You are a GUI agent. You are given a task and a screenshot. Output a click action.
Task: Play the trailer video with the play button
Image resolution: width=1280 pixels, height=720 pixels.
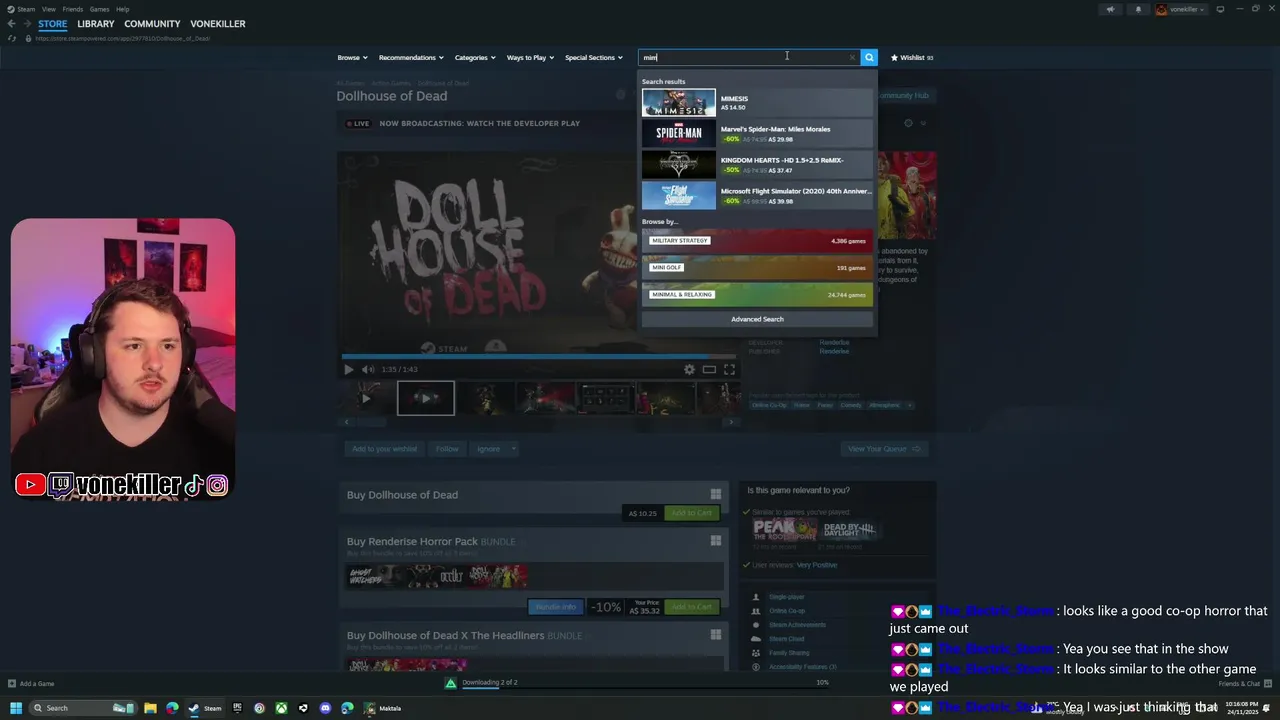[x=349, y=369]
